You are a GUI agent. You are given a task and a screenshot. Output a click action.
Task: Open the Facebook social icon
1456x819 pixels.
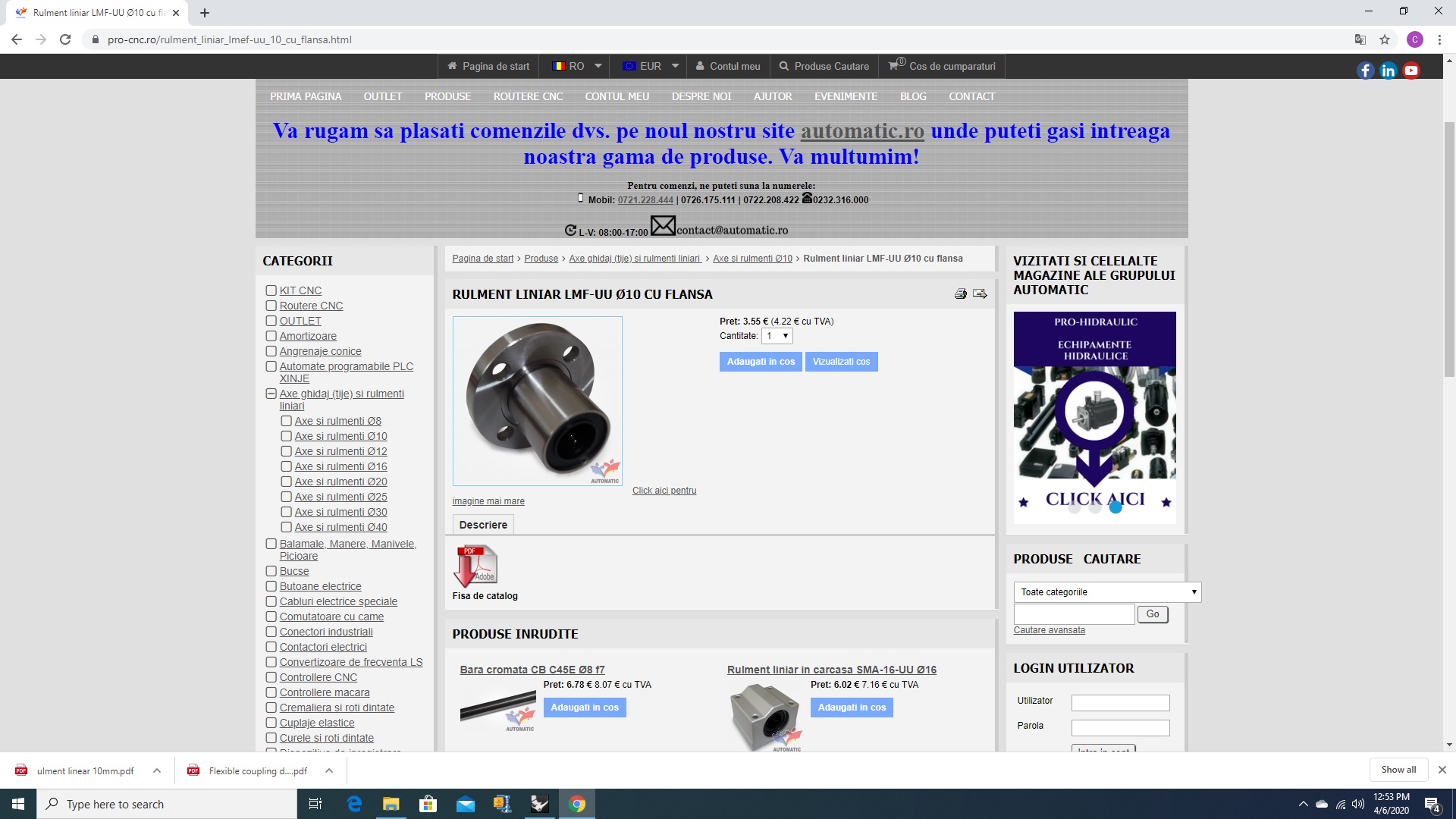1365,71
